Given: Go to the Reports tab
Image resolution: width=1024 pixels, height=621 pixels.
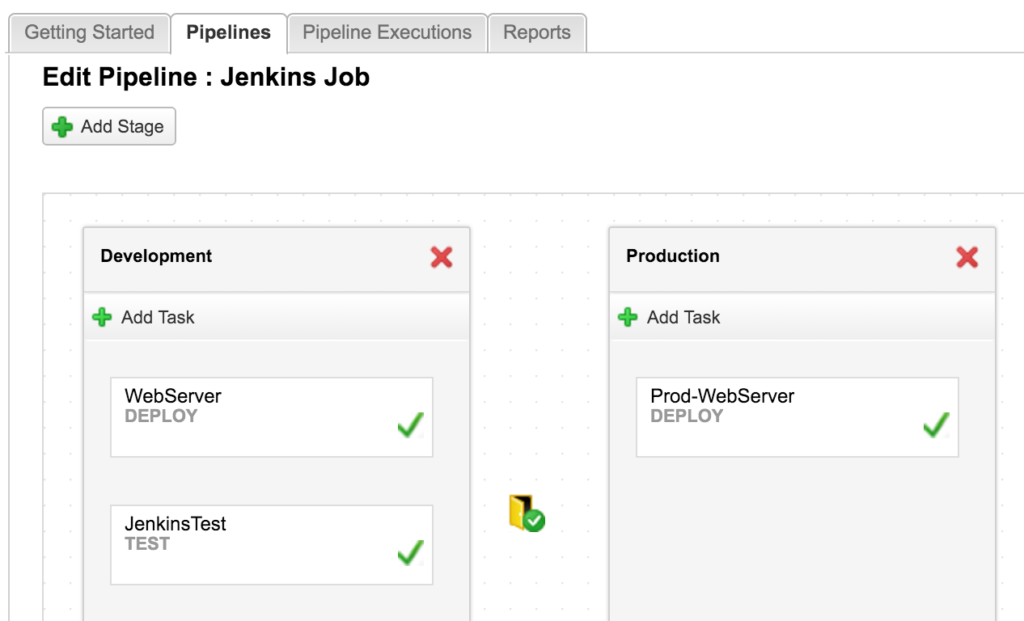Looking at the screenshot, I should pos(537,32).
